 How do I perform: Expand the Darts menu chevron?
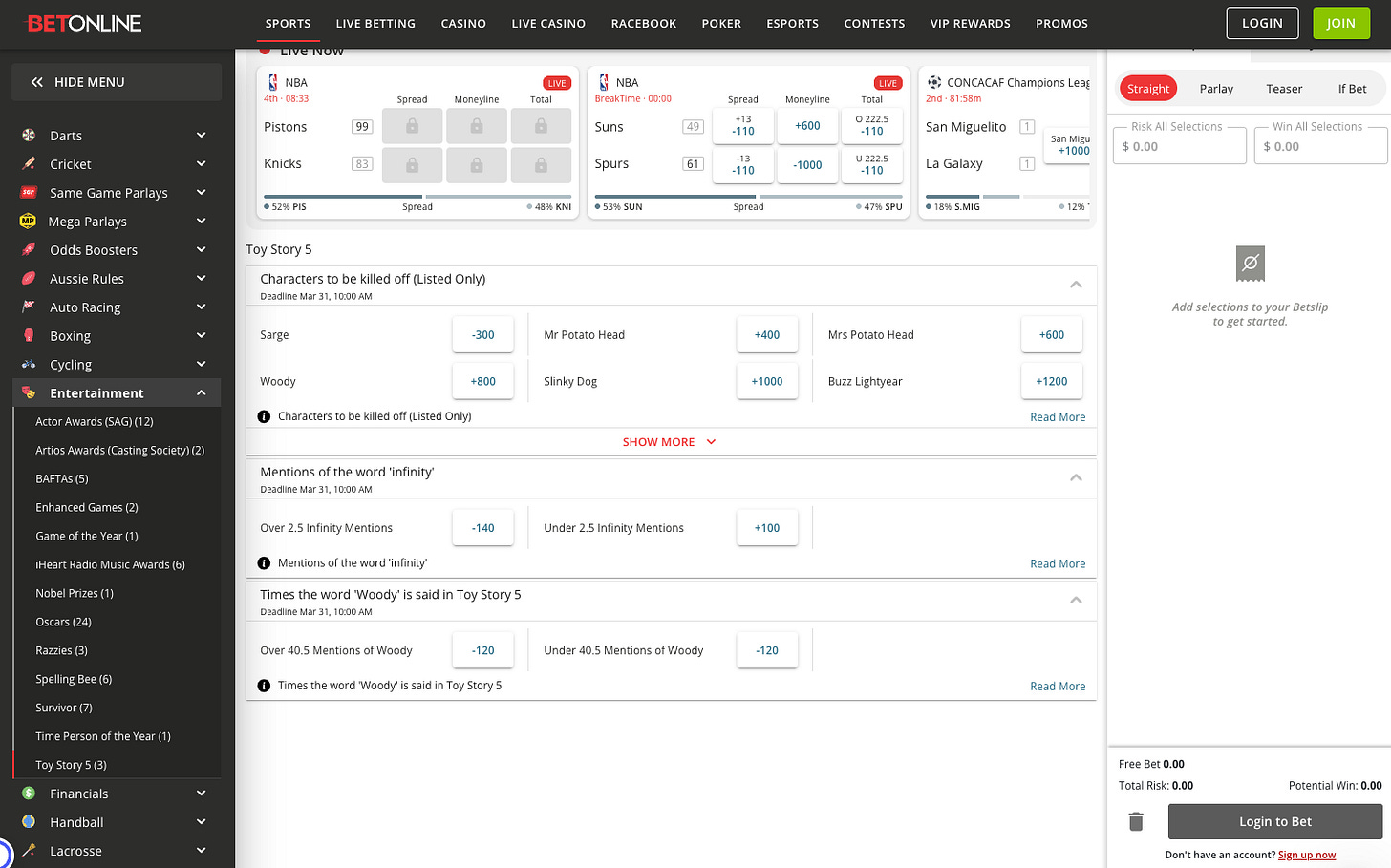pos(202,136)
